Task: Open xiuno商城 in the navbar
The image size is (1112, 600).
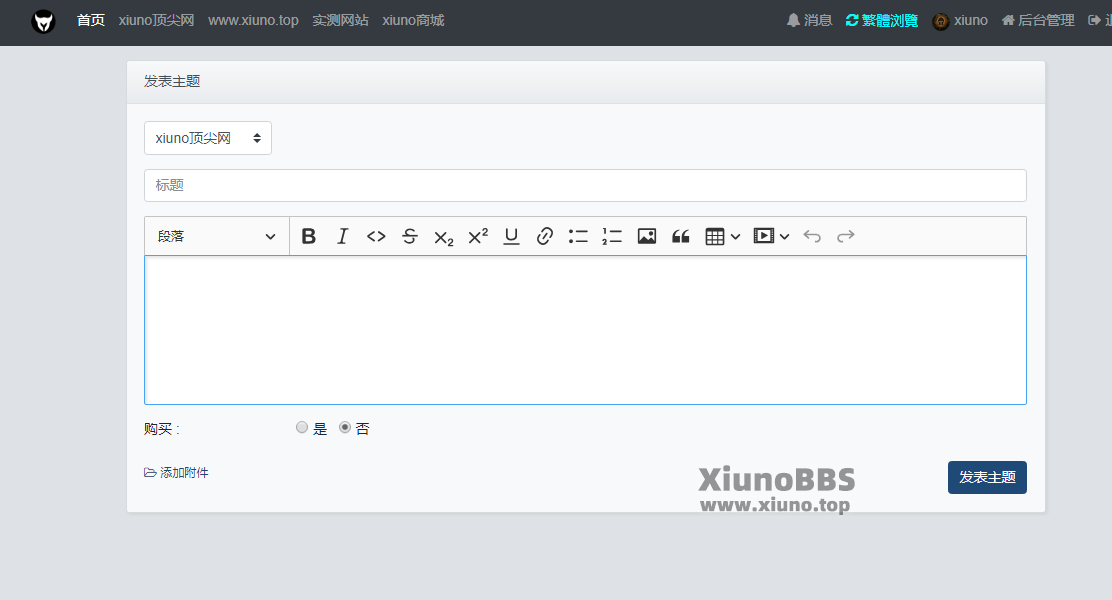Action: [413, 21]
